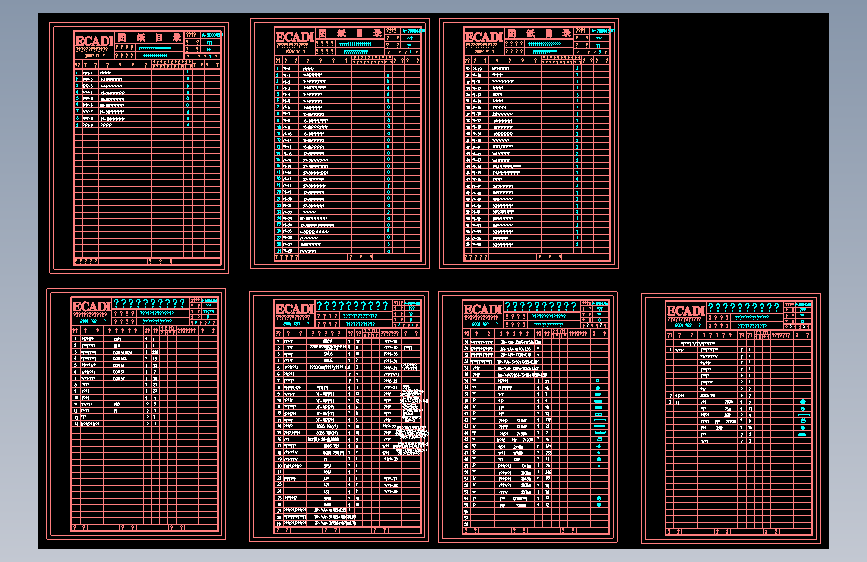Click the 图纸目录 heading on top-right sheet
Screen dimensions: 867x562
(x=539, y=34)
